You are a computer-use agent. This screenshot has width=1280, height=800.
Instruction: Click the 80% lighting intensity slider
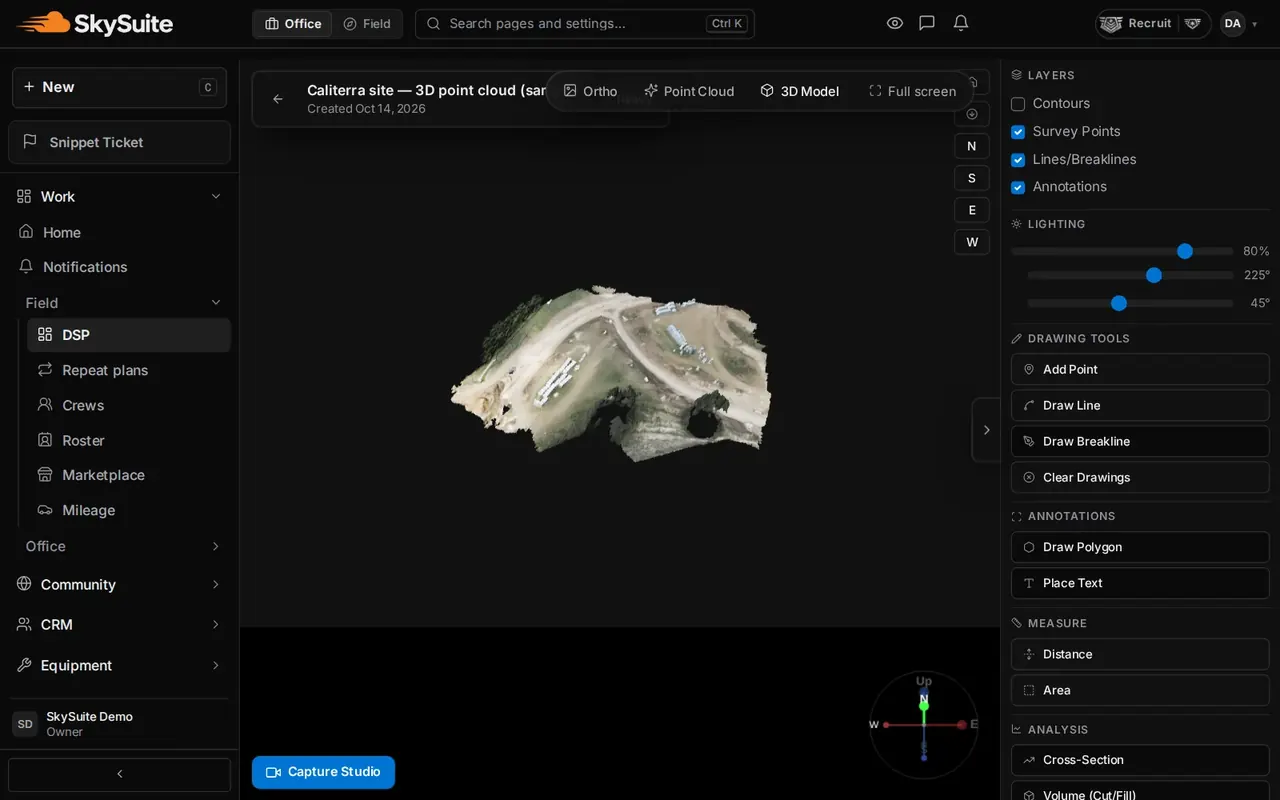(x=1122, y=251)
